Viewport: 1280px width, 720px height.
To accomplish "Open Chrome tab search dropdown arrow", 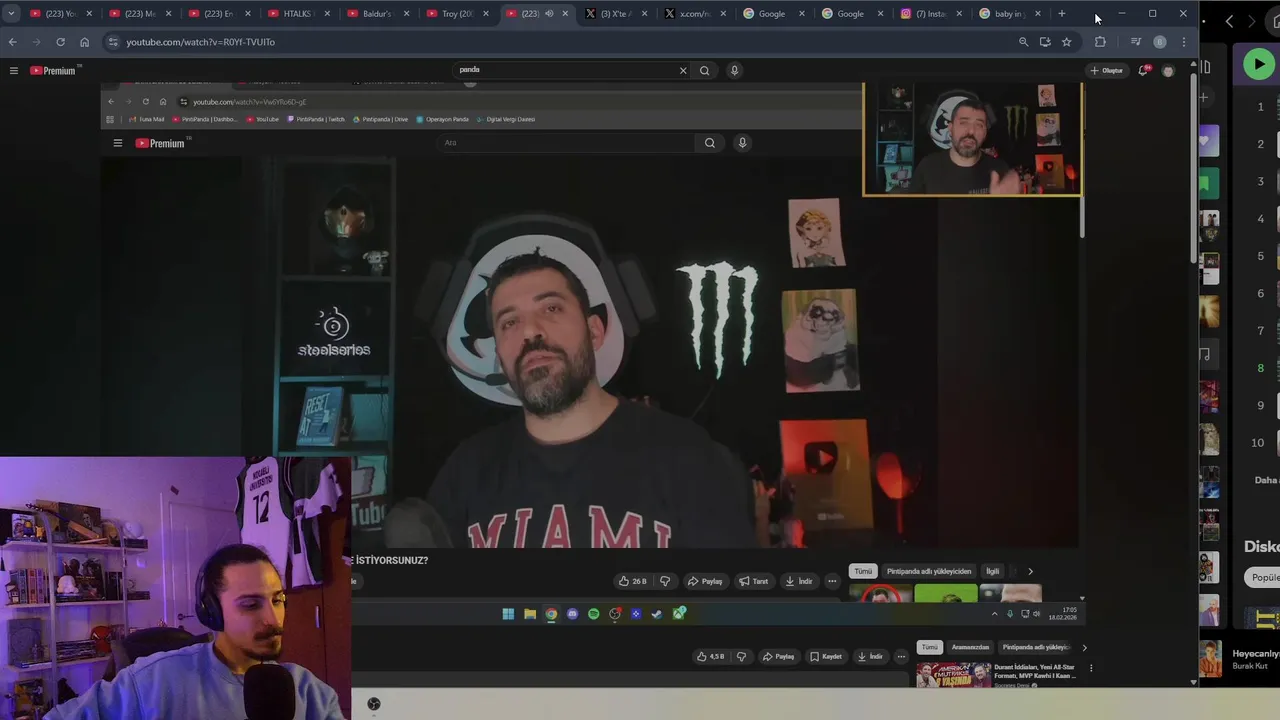I will [11, 14].
